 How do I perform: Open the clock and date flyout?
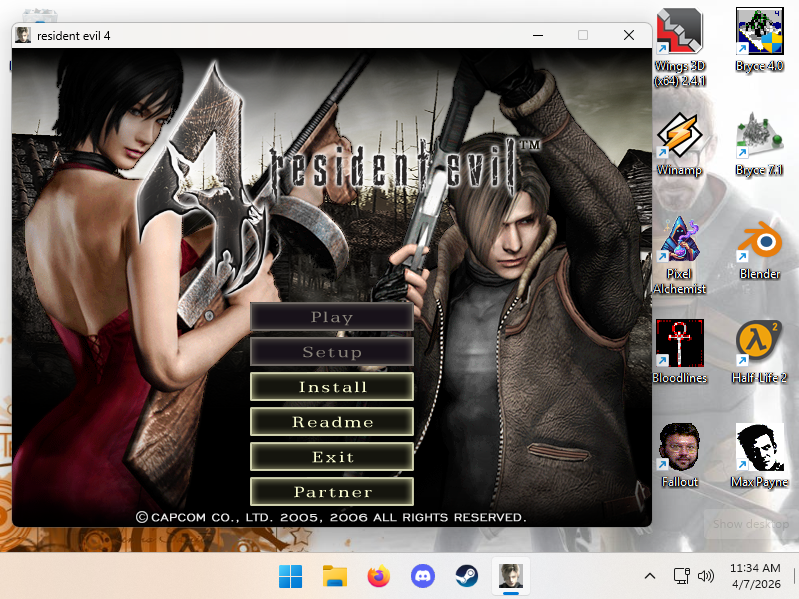coord(755,576)
